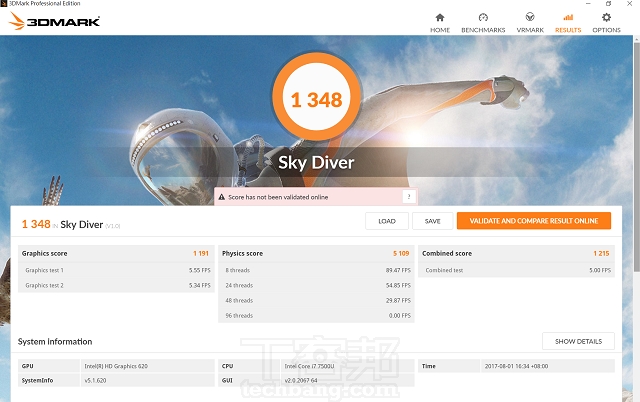Click the Graphics test 2 row
This screenshot has width=640, height=402.
point(116,285)
